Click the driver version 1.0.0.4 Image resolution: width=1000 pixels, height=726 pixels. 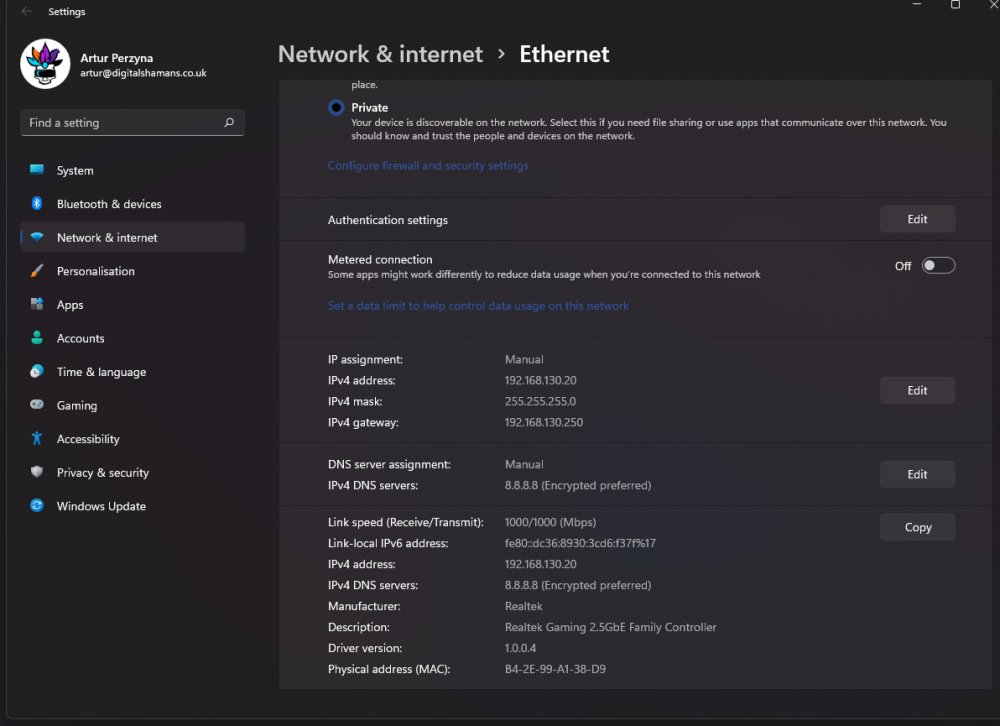tap(520, 648)
